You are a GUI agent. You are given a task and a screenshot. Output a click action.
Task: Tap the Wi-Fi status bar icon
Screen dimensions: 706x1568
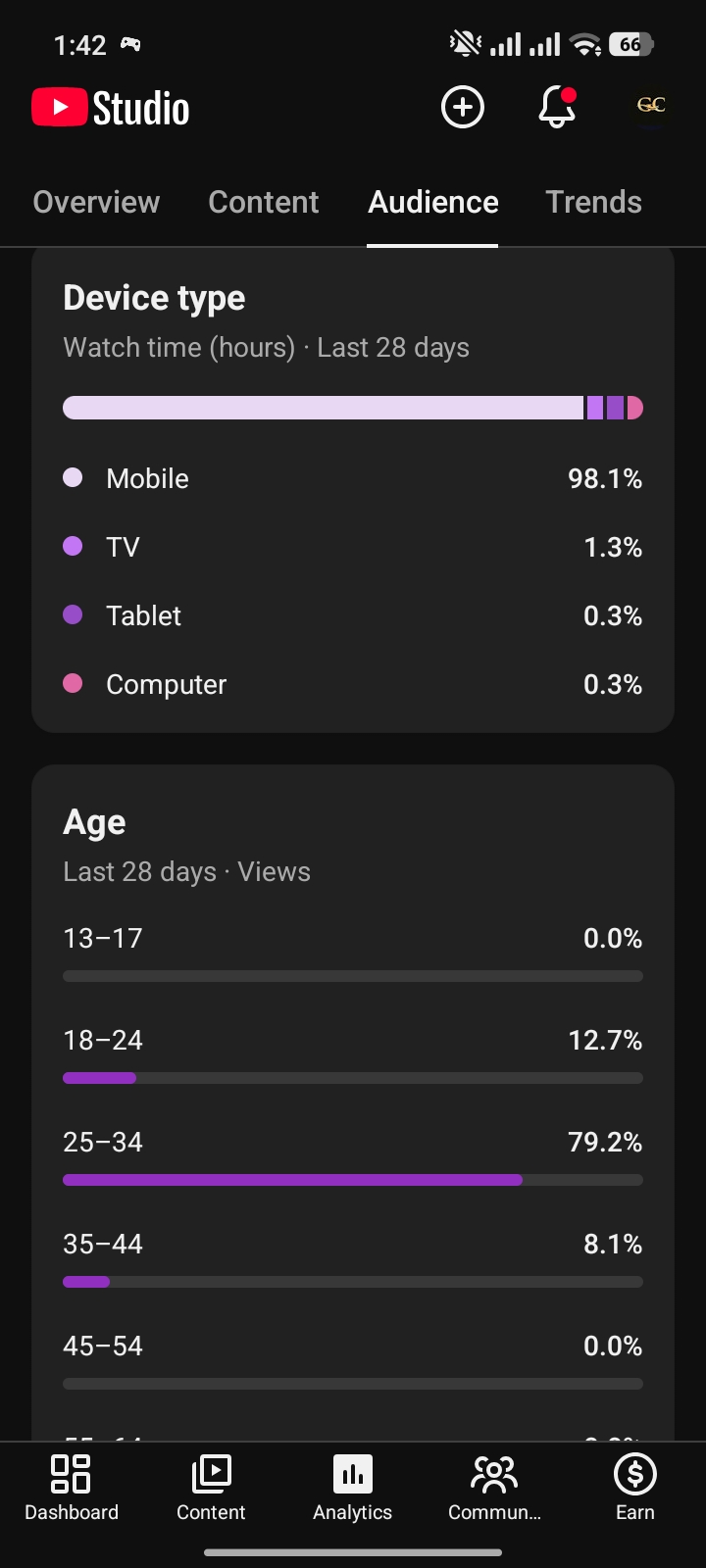click(585, 44)
